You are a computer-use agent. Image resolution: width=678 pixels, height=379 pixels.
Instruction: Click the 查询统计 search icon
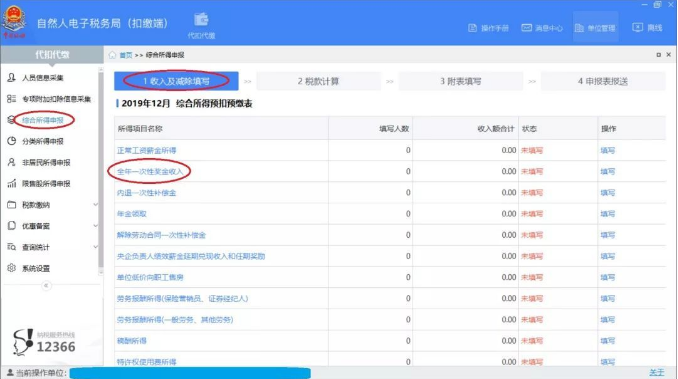click(12, 247)
